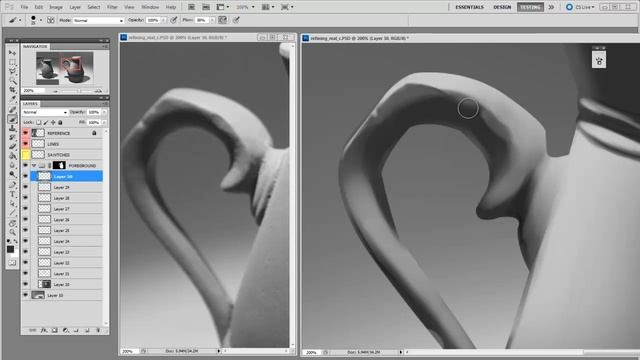Click Create new group icon

(76, 330)
